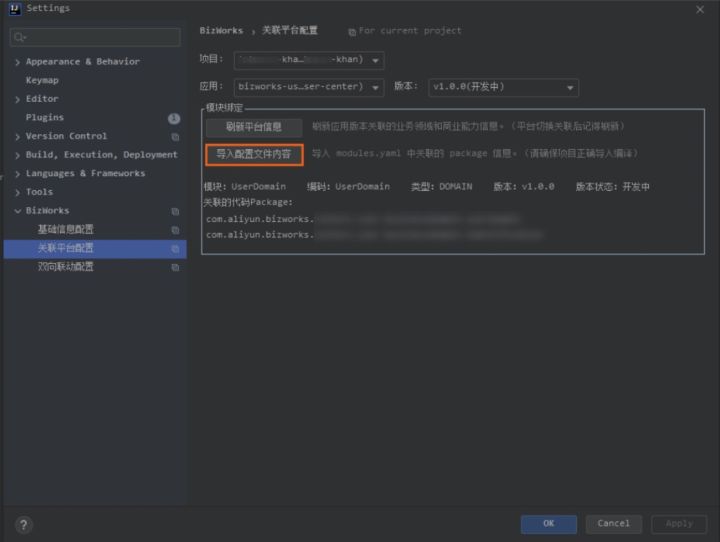The width and height of the screenshot is (720, 542).
Task: Click the project-scope icon beside 双向联动配置
Action: coord(175,267)
